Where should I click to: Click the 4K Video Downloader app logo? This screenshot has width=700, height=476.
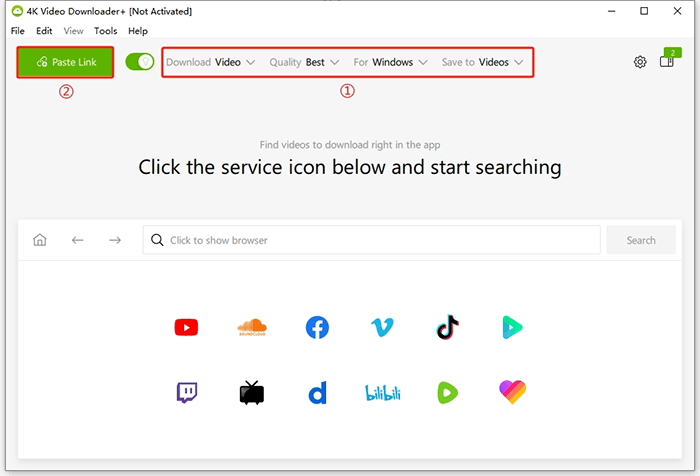point(17,11)
